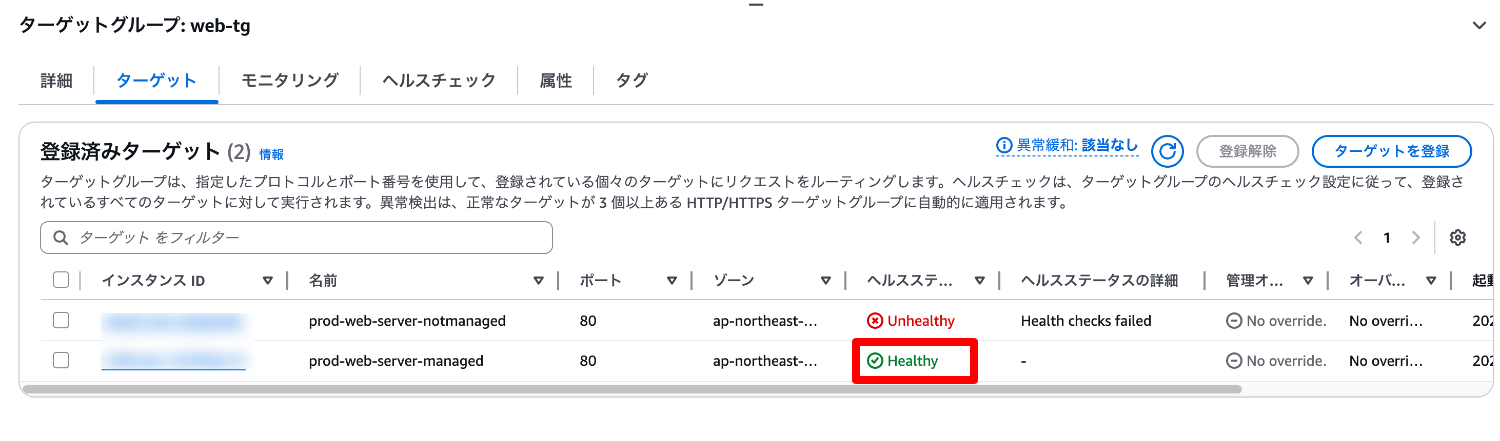
Task: Open the 詳細 tab
Action: (x=57, y=81)
